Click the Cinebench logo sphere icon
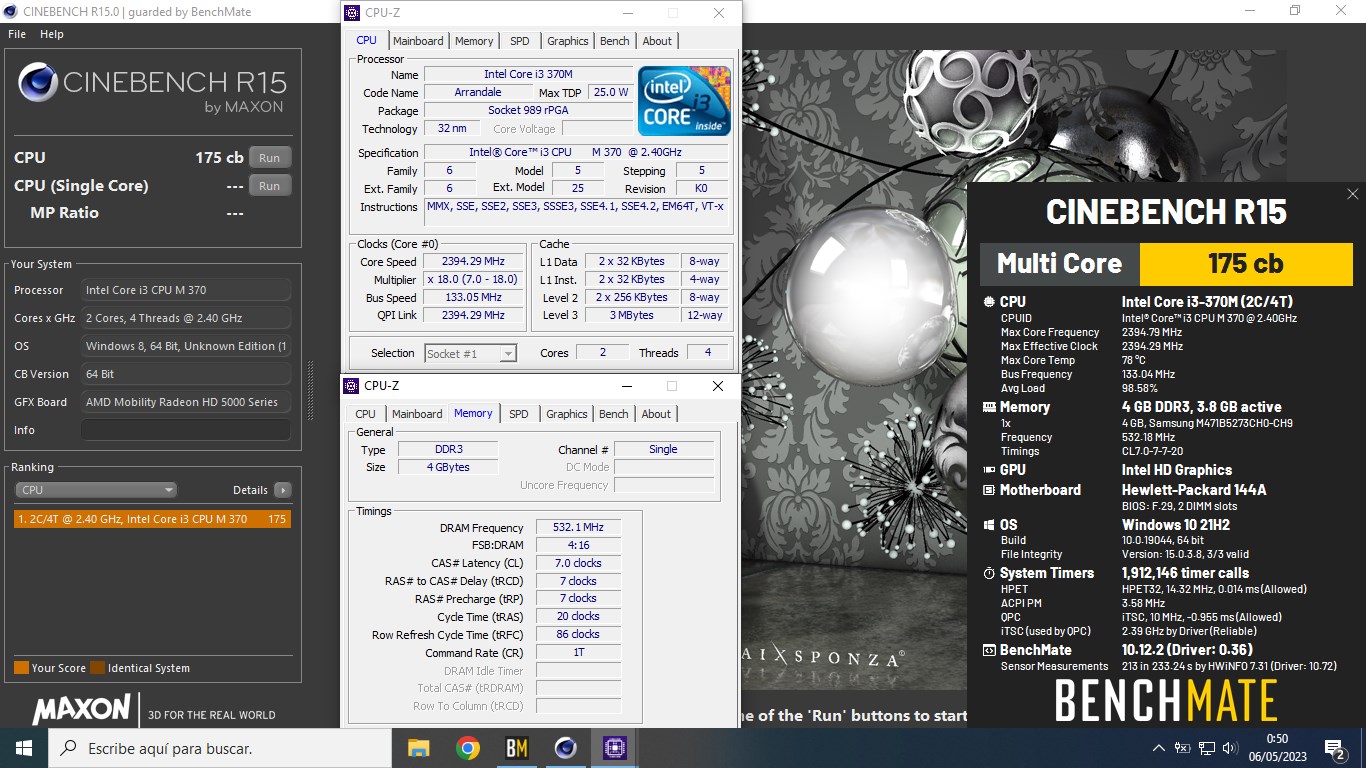The height and width of the screenshot is (768, 1366). pyautogui.click(x=38, y=83)
